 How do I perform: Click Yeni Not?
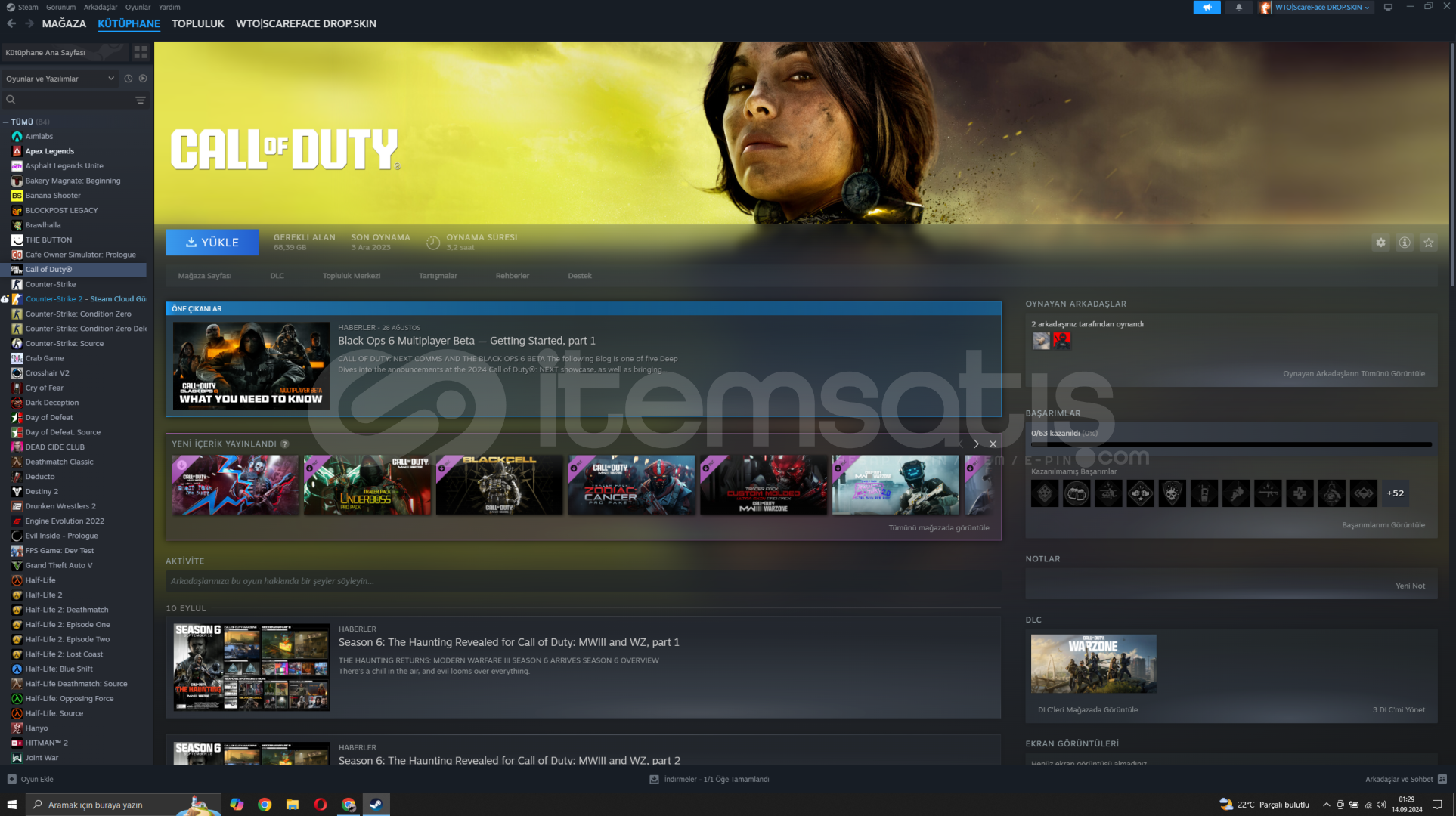point(1410,586)
